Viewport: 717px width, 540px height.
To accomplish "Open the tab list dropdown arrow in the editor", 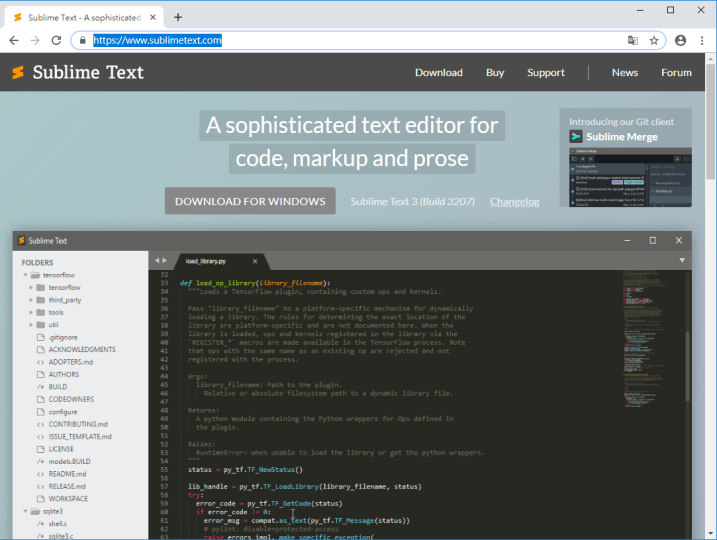I will click(x=683, y=260).
